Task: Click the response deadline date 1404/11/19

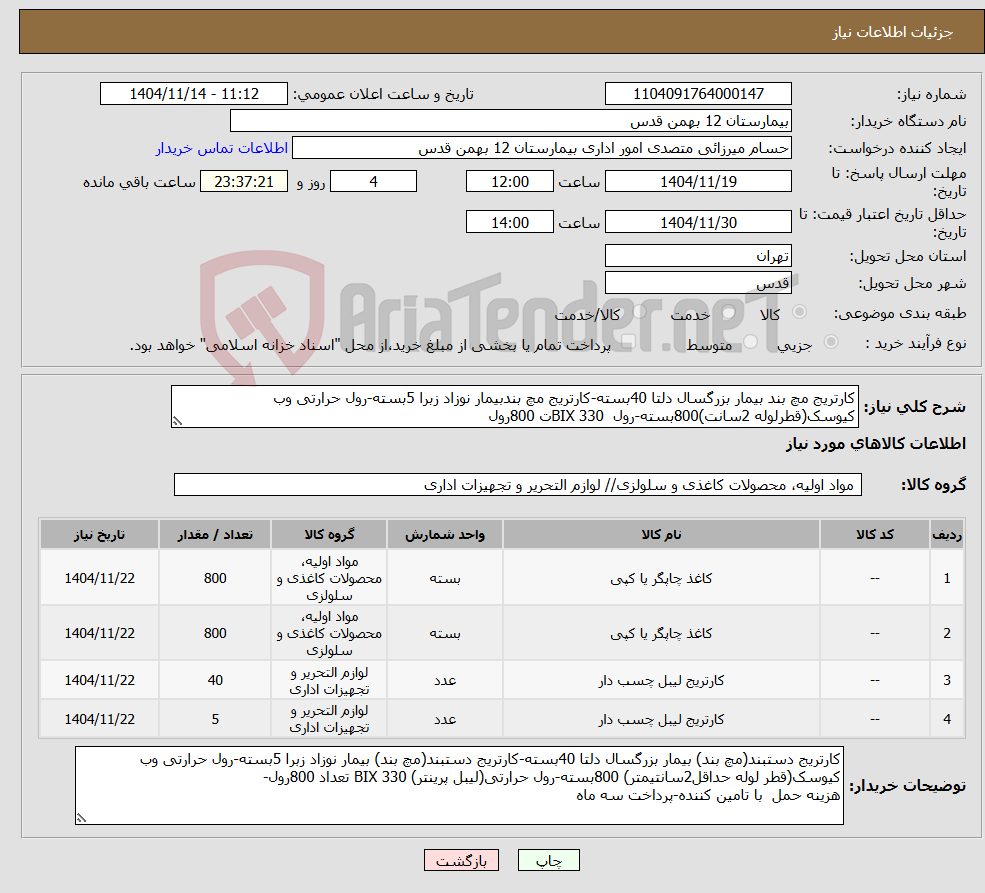Action: pyautogui.click(x=698, y=181)
